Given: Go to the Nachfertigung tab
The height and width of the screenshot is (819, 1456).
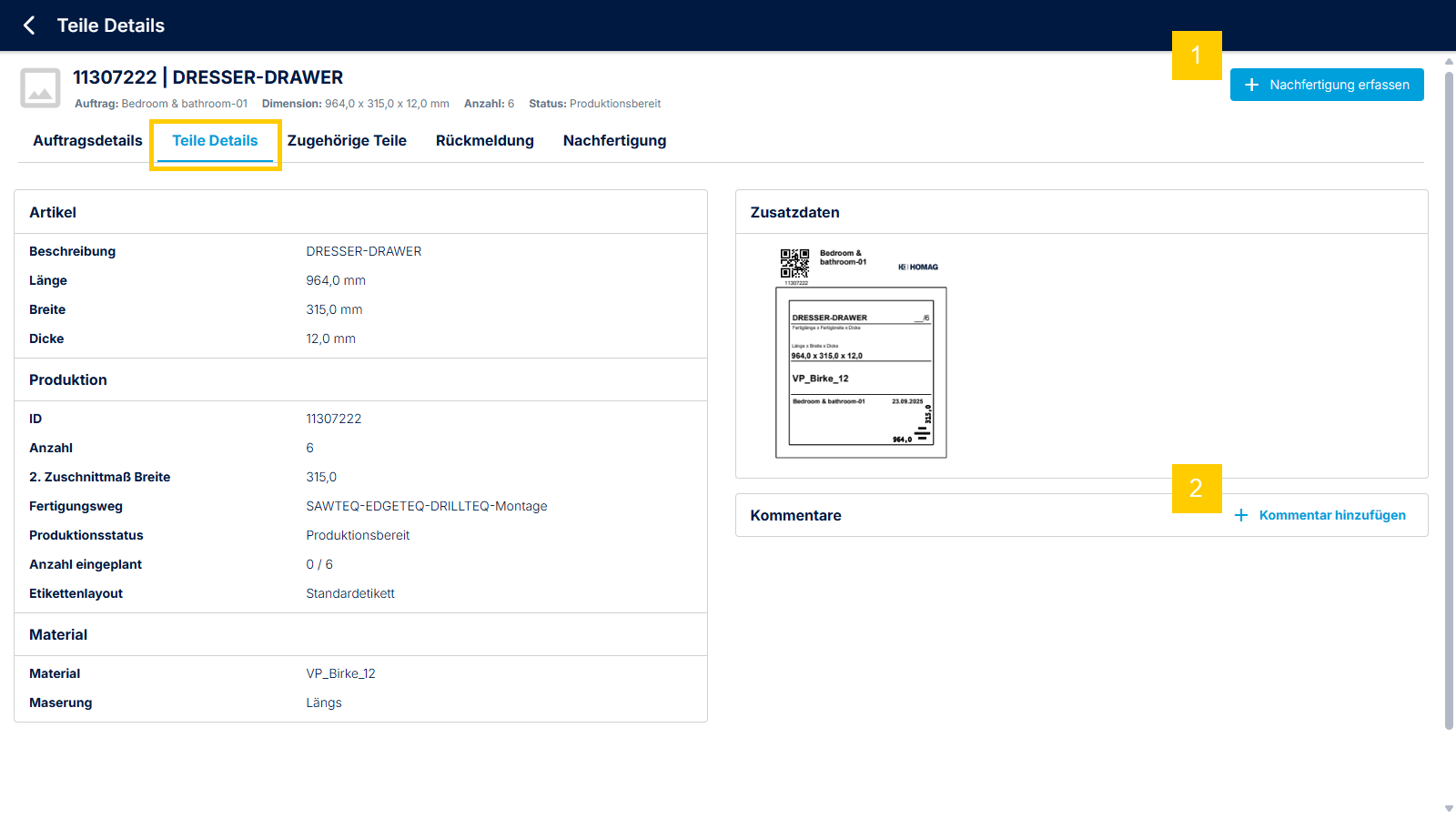Looking at the screenshot, I should tap(614, 140).
